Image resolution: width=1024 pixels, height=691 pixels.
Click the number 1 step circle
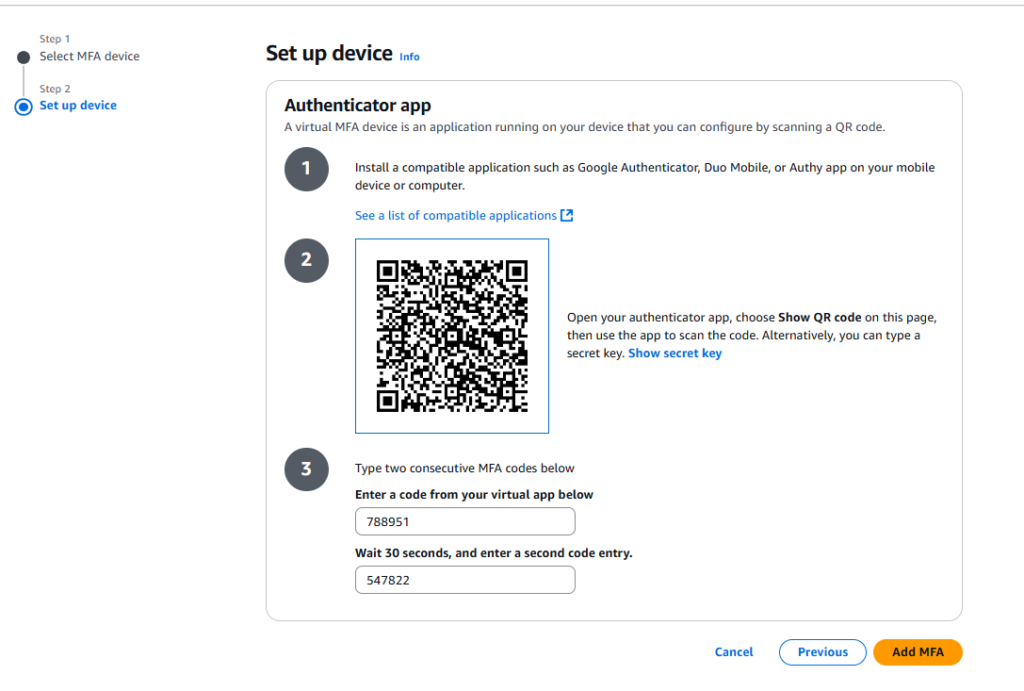click(306, 169)
